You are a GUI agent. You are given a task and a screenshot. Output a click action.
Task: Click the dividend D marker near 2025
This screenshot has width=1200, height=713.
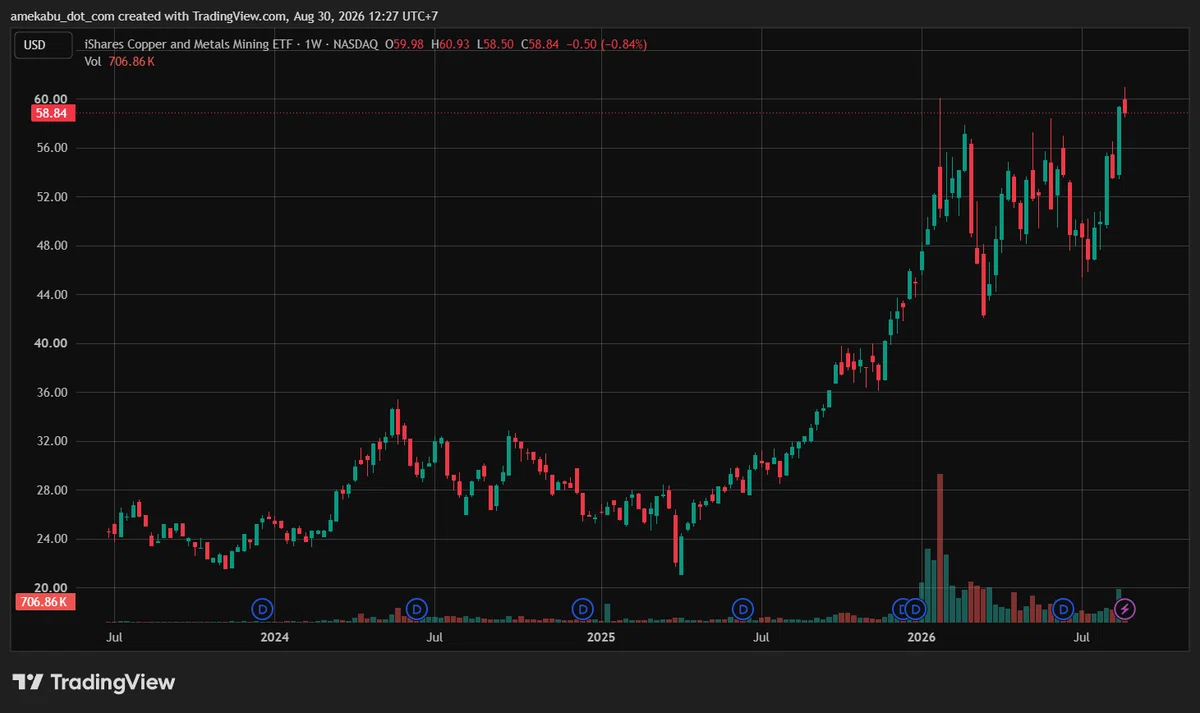pos(582,608)
